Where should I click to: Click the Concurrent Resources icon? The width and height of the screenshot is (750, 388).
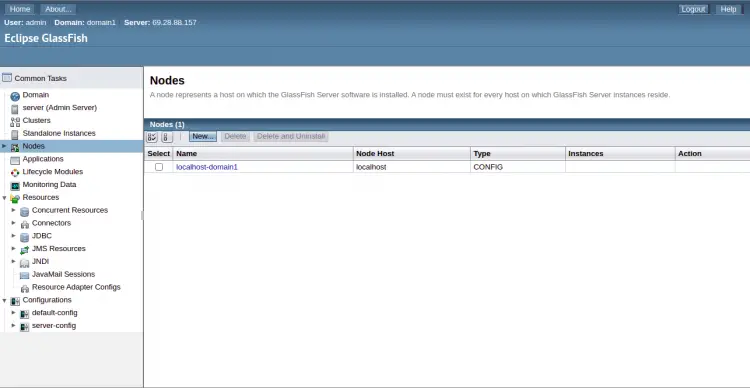(x=24, y=211)
